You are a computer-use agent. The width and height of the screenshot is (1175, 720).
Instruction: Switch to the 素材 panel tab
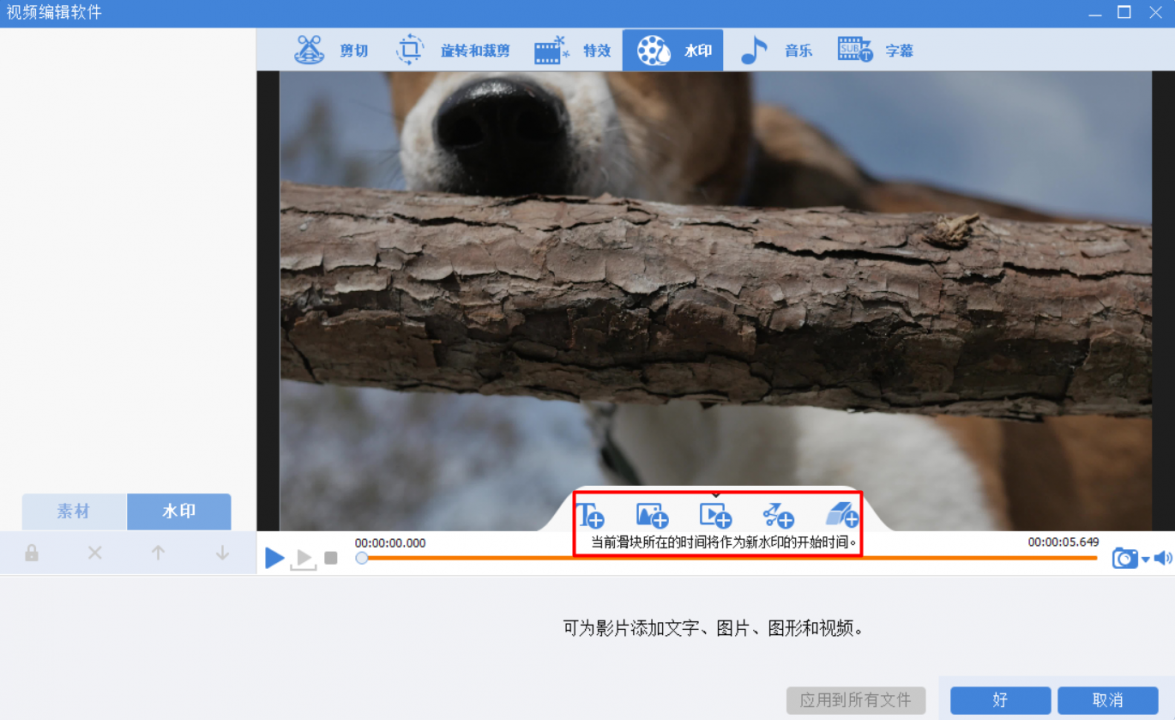tap(74, 512)
